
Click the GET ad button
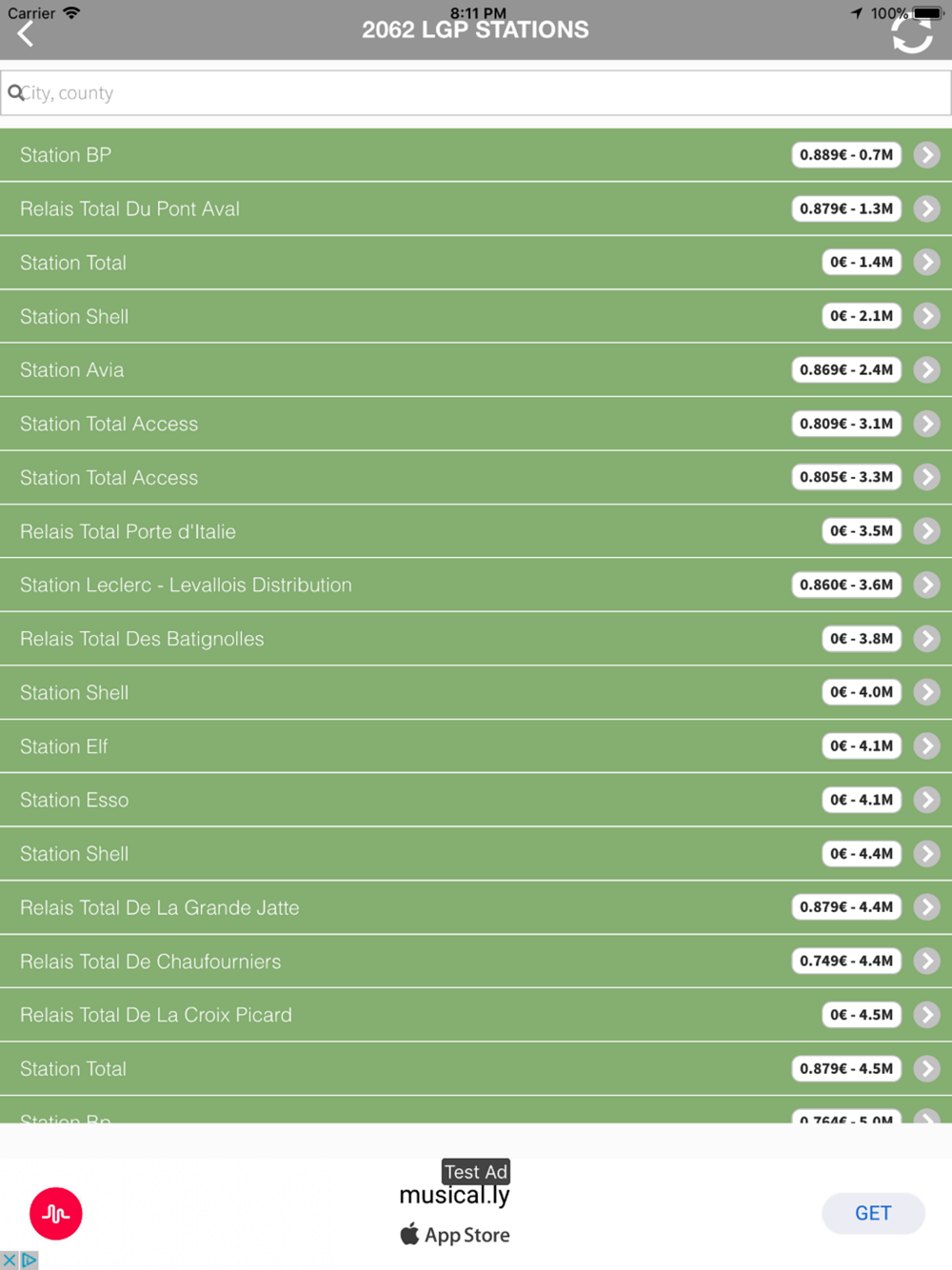coord(873,1213)
